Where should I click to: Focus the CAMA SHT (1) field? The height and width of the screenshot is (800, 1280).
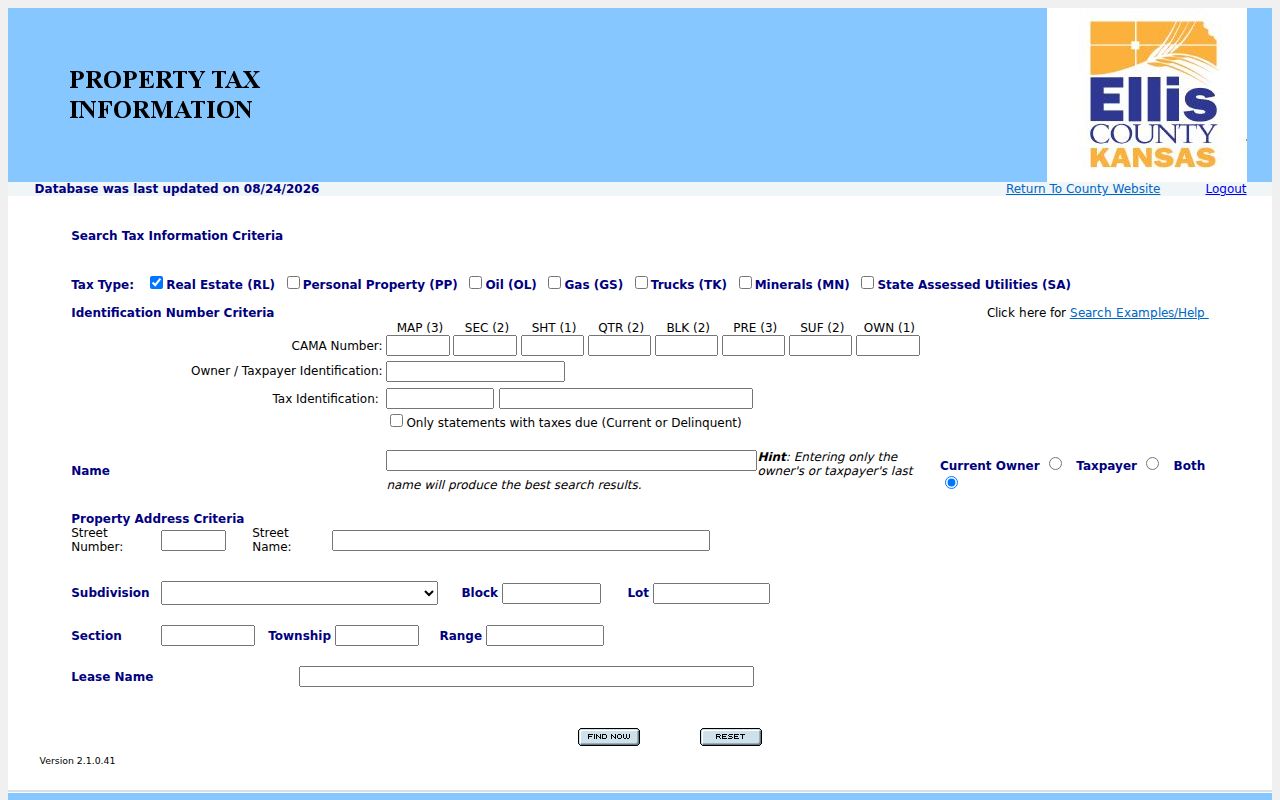552,346
